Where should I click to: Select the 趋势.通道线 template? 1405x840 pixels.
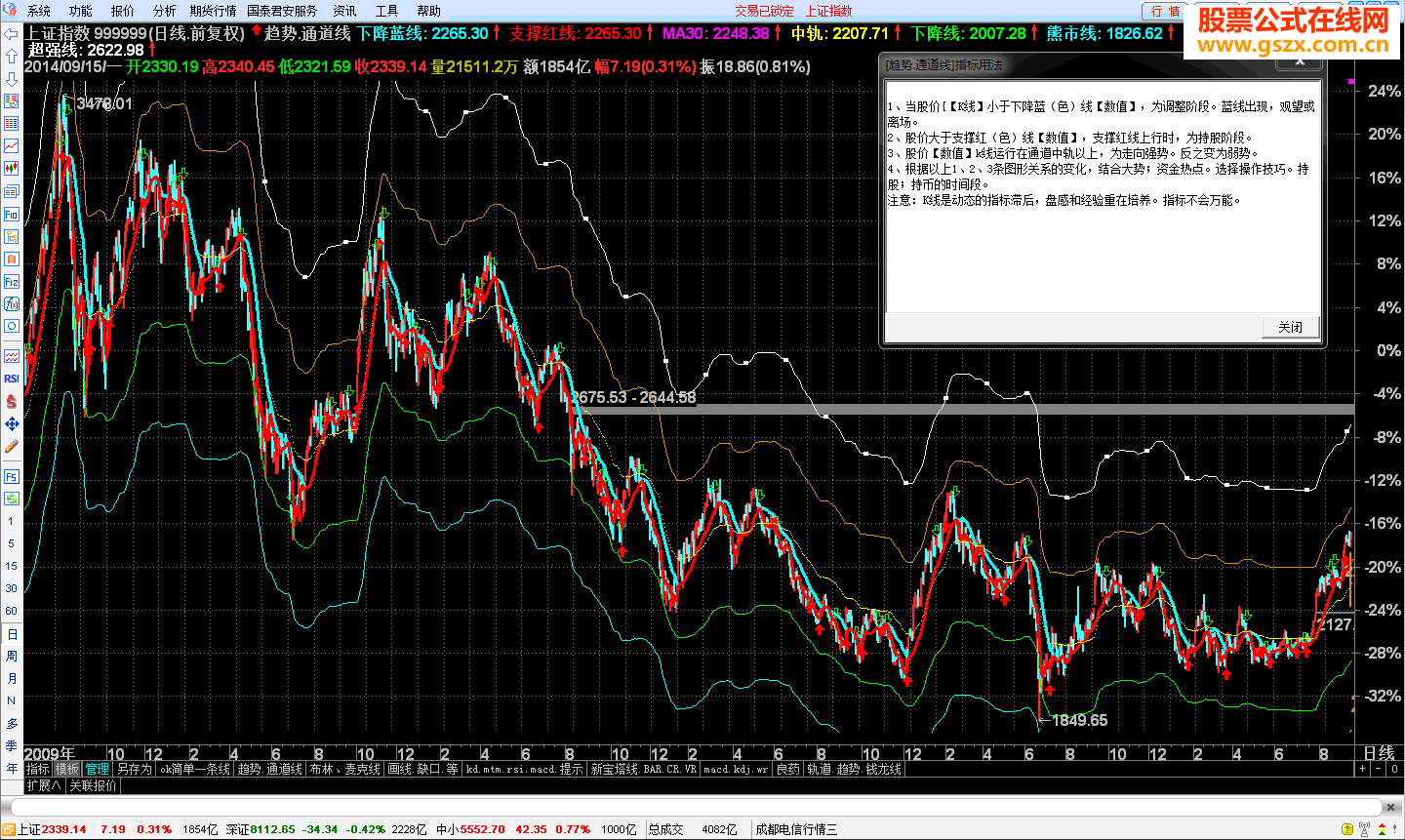[270, 769]
